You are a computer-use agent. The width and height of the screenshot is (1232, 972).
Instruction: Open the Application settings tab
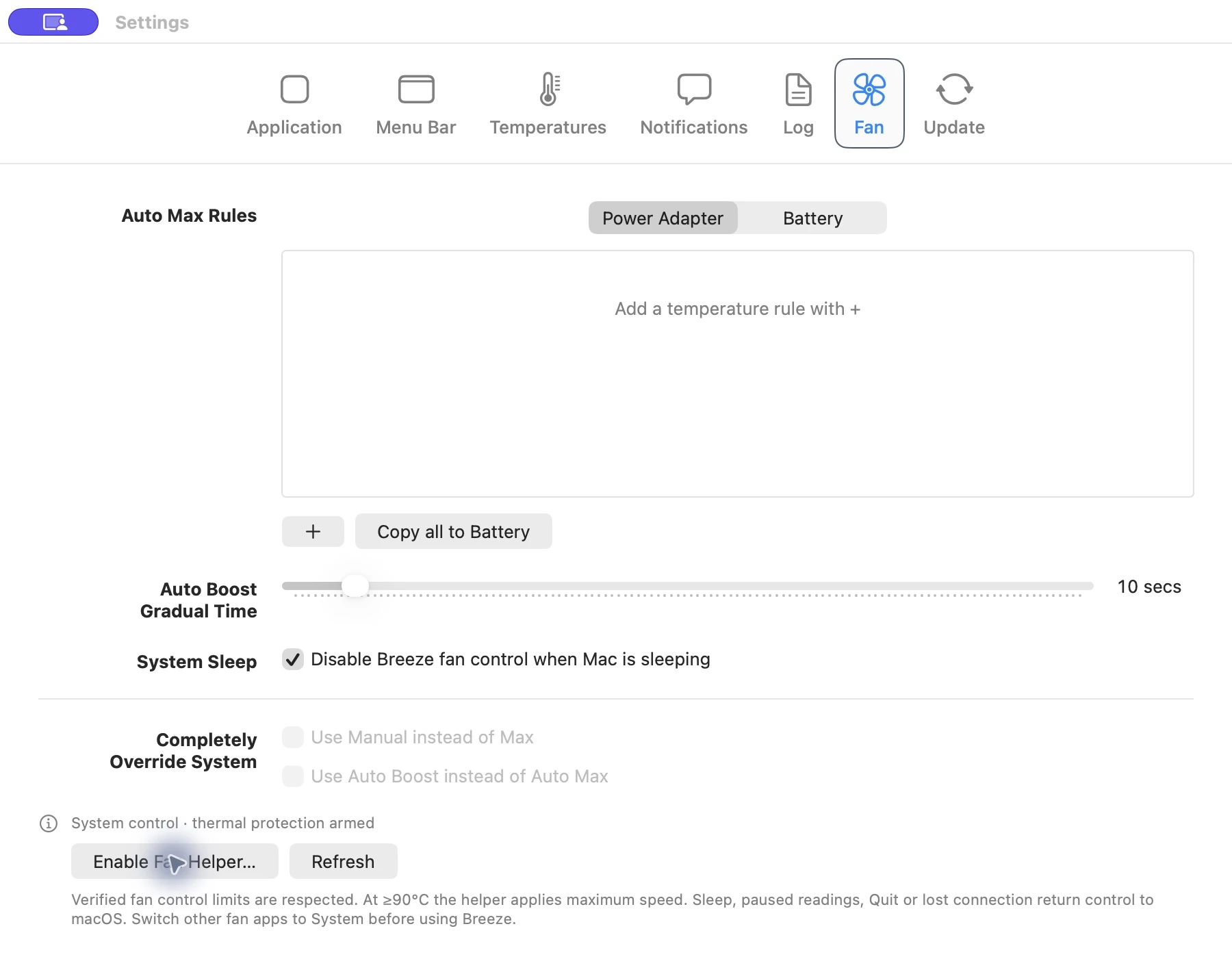click(294, 104)
